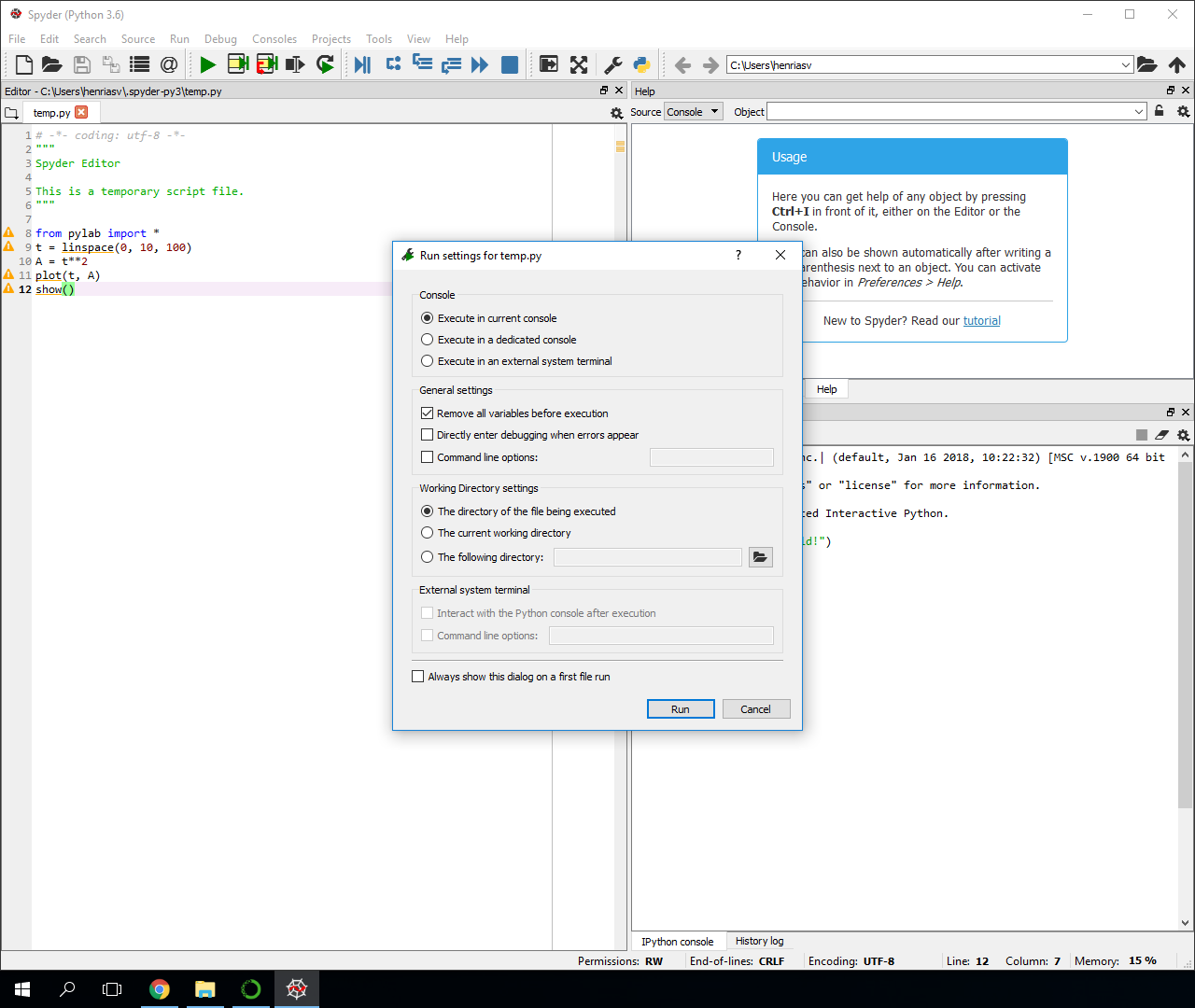Open File Explorer from the taskbar
The width and height of the screenshot is (1195, 1008).
coord(205,989)
